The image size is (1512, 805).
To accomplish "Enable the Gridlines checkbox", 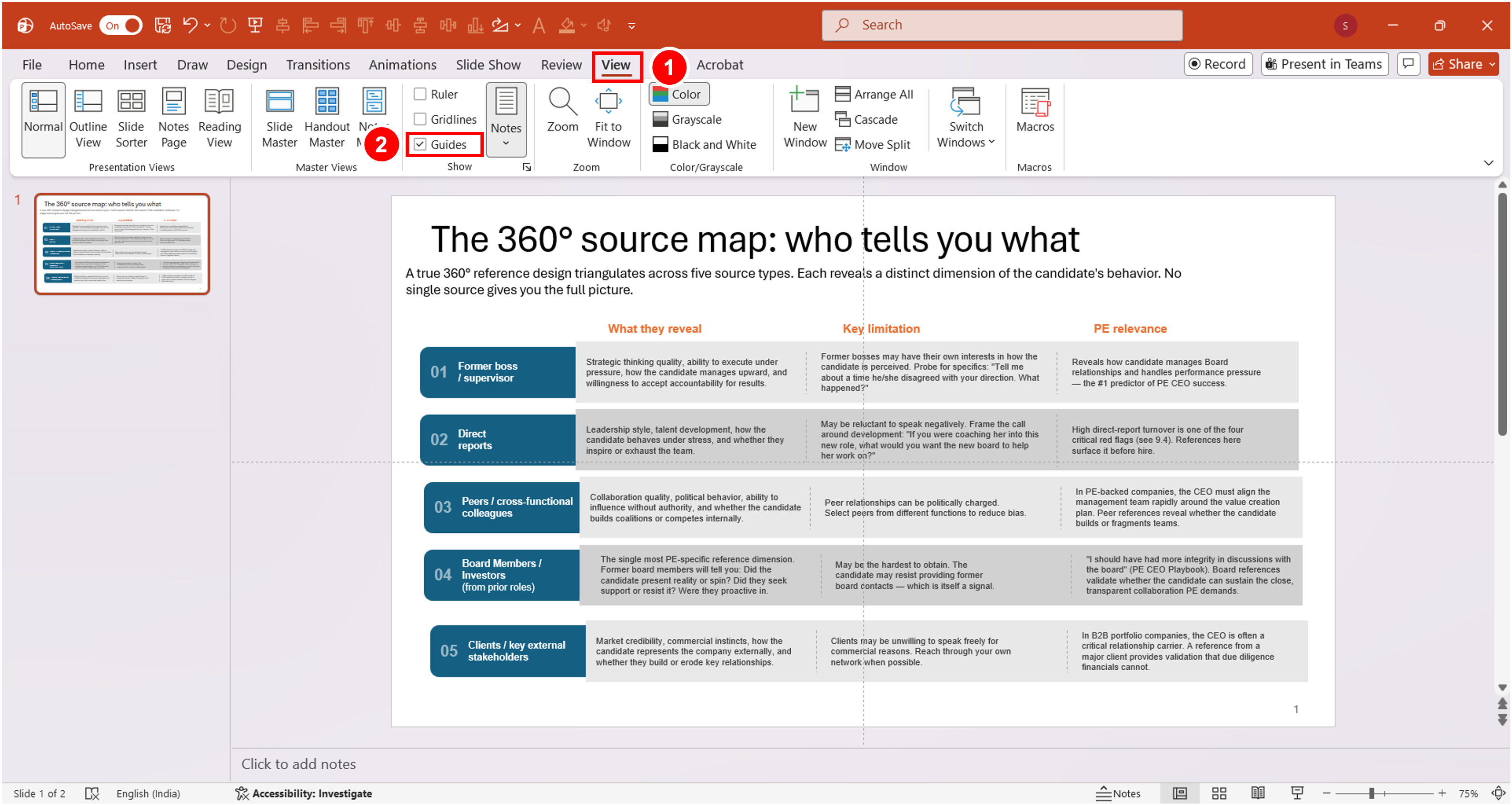I will (420, 119).
